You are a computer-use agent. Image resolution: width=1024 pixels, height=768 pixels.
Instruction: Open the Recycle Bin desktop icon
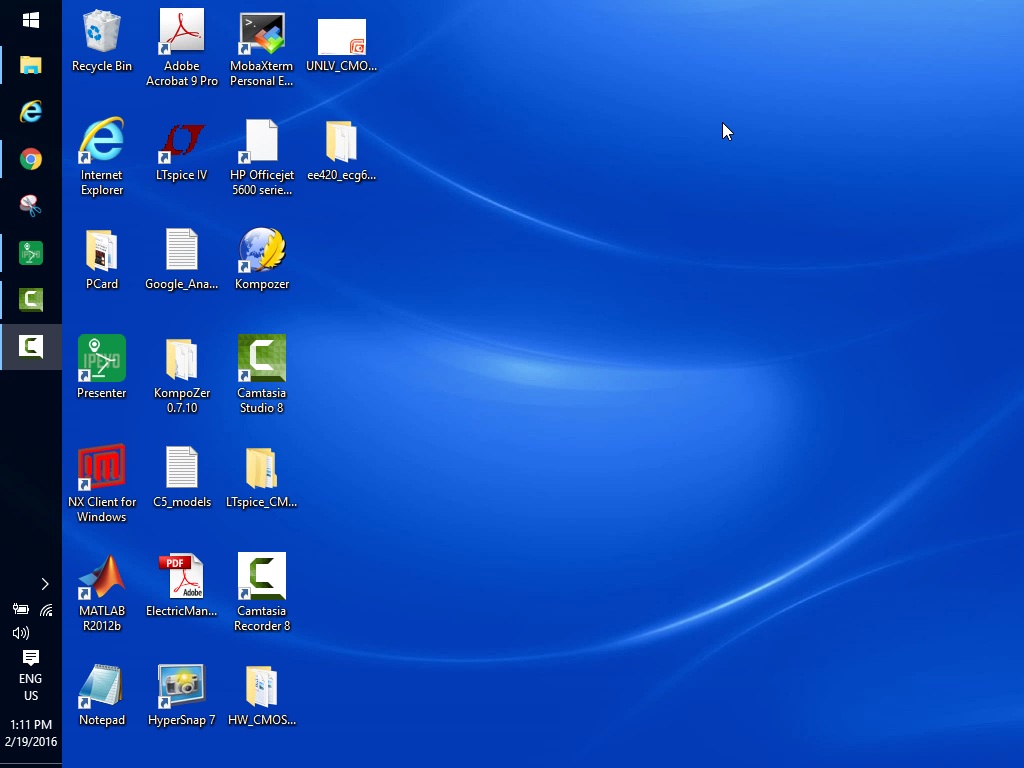pos(102,34)
